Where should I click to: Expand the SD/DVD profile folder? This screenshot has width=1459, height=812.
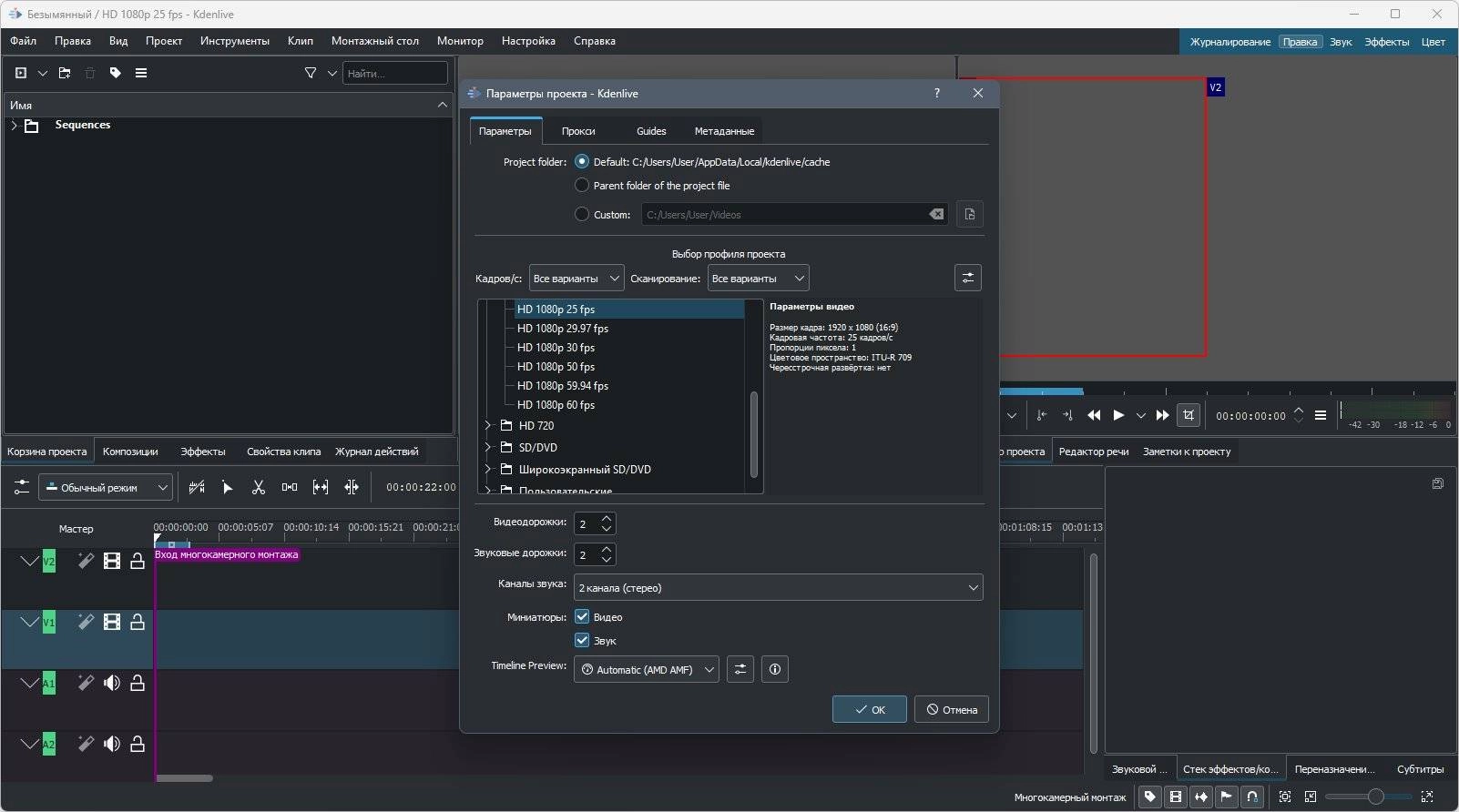[488, 447]
